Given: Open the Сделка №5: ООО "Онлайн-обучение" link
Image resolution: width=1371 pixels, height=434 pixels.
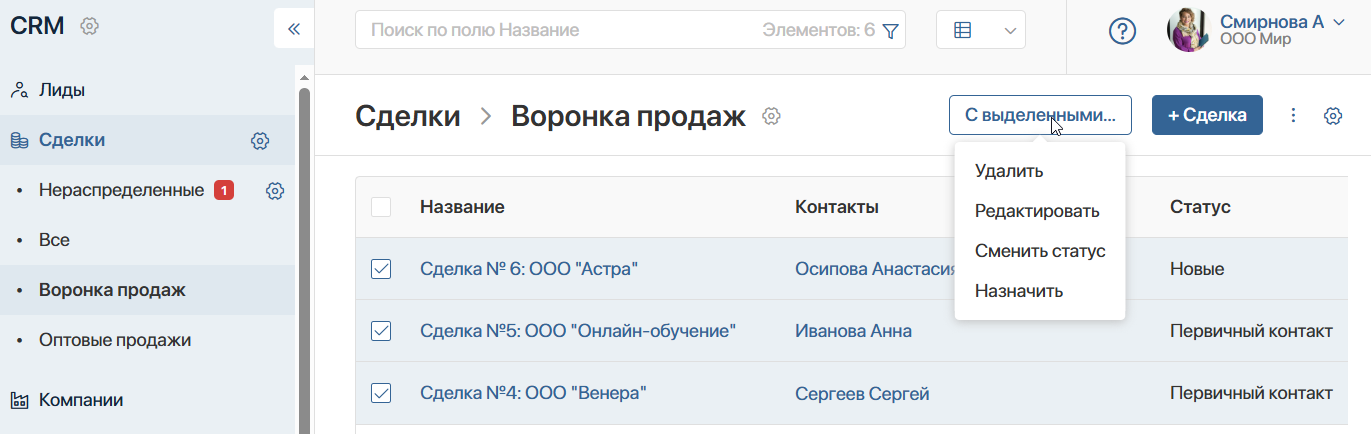Looking at the screenshot, I should 578,331.
